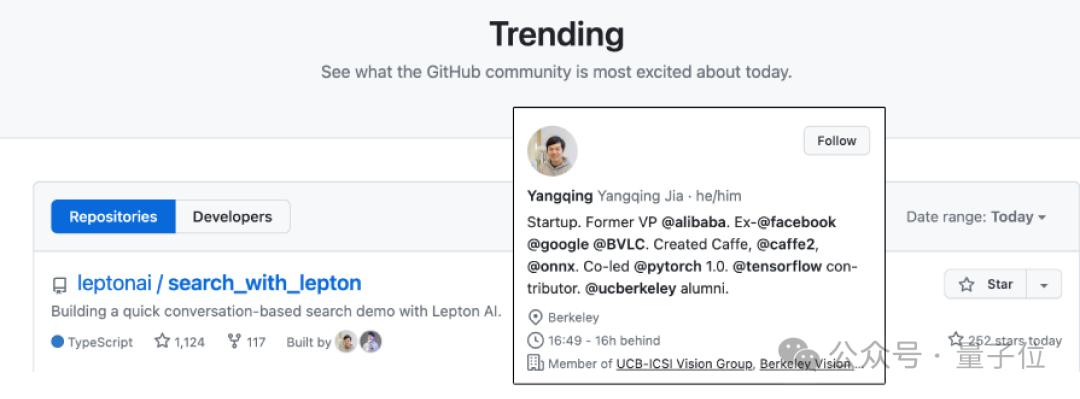Select the Repositories tab

coord(113,217)
